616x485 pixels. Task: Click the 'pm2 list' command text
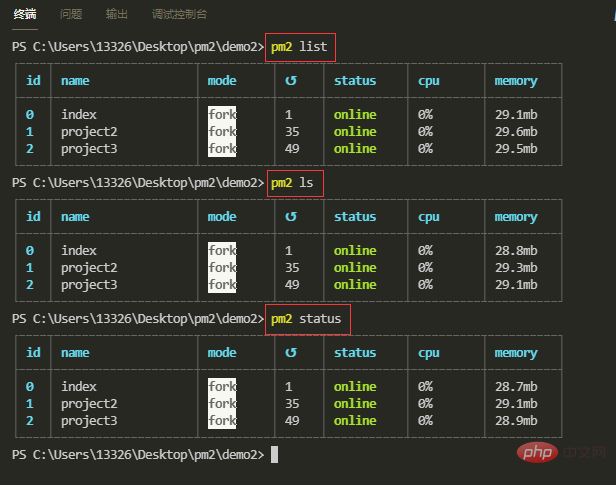[299, 47]
